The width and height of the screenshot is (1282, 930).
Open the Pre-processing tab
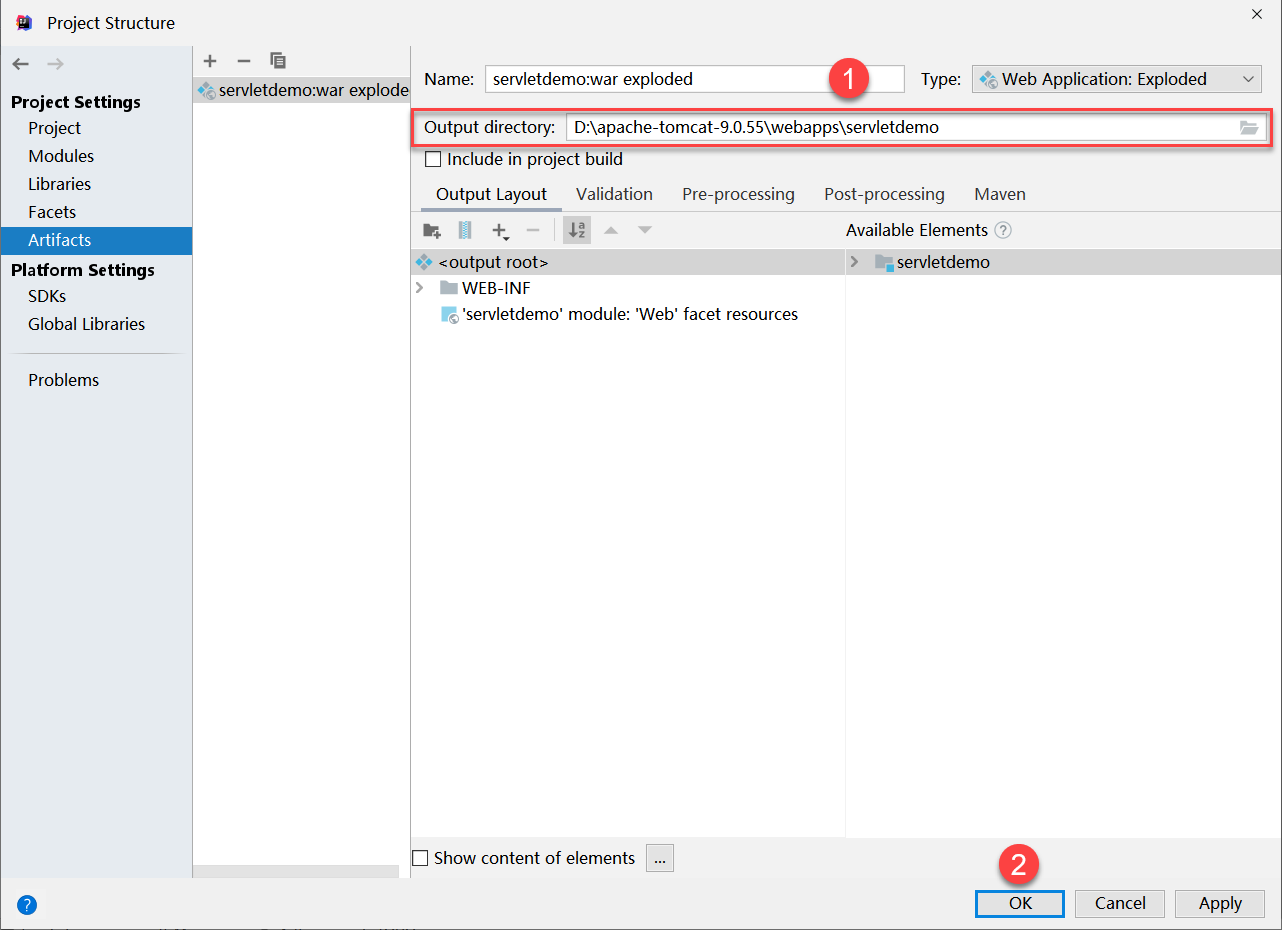click(x=738, y=194)
